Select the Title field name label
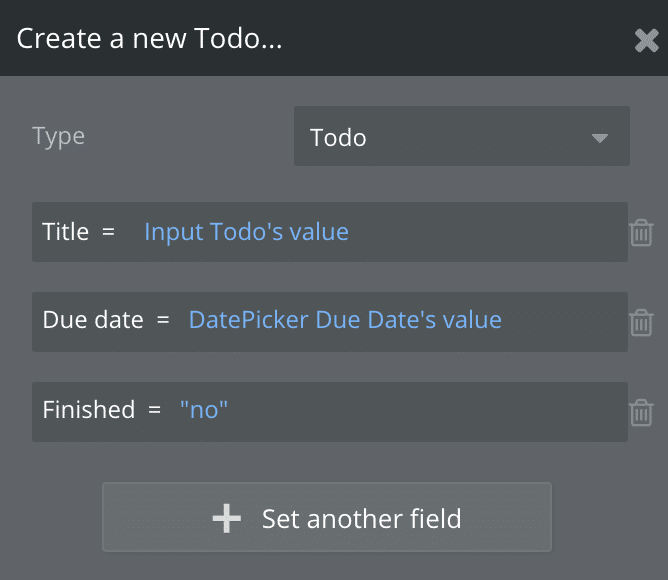Image resolution: width=668 pixels, height=580 pixels. (66, 232)
